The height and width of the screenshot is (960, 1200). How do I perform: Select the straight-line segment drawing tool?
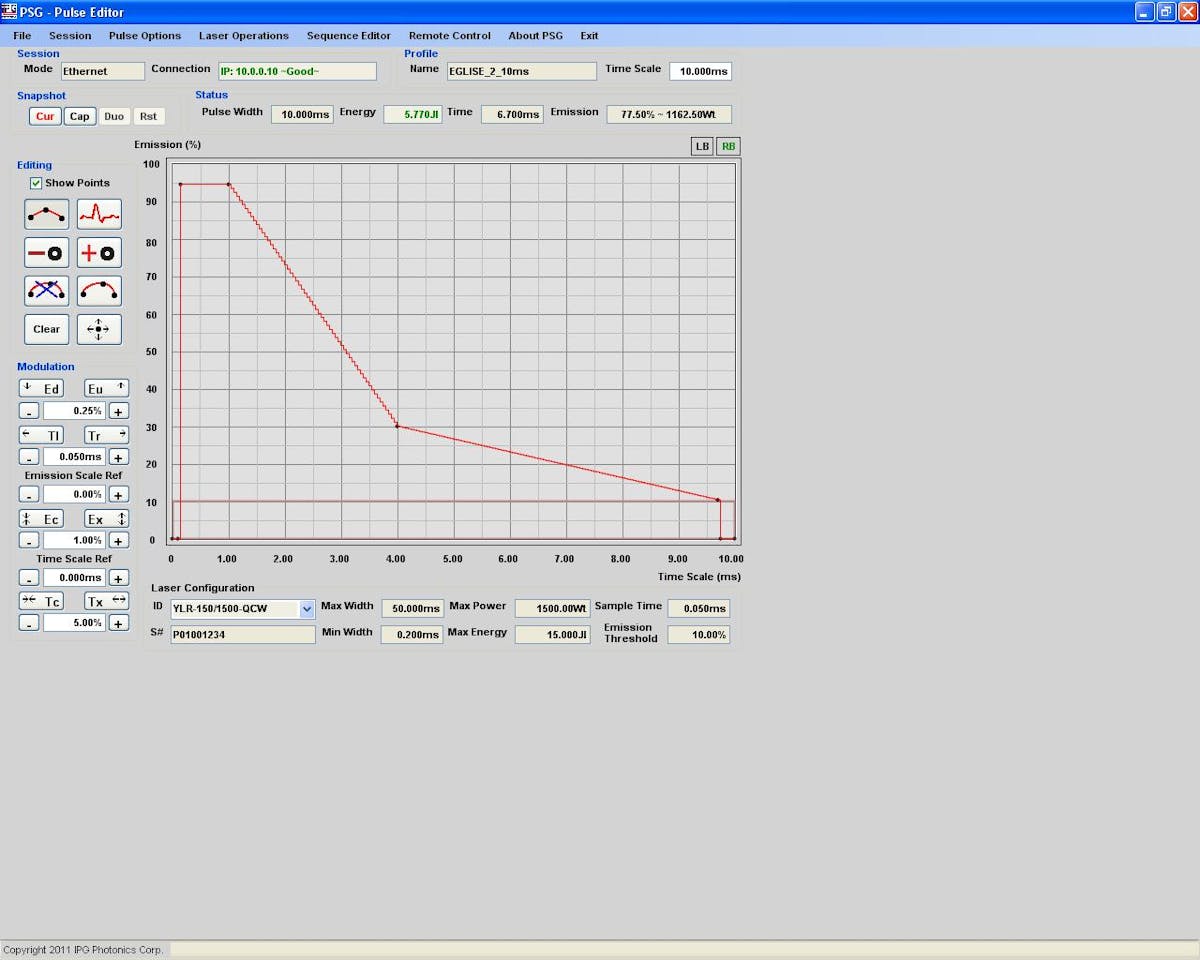(46, 214)
